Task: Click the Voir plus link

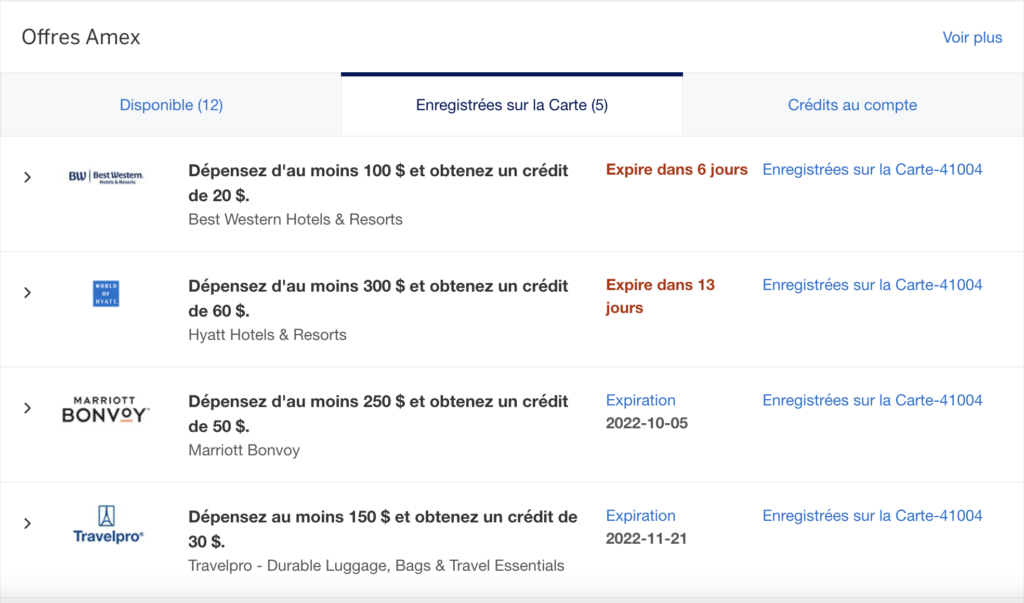Action: 972,38
